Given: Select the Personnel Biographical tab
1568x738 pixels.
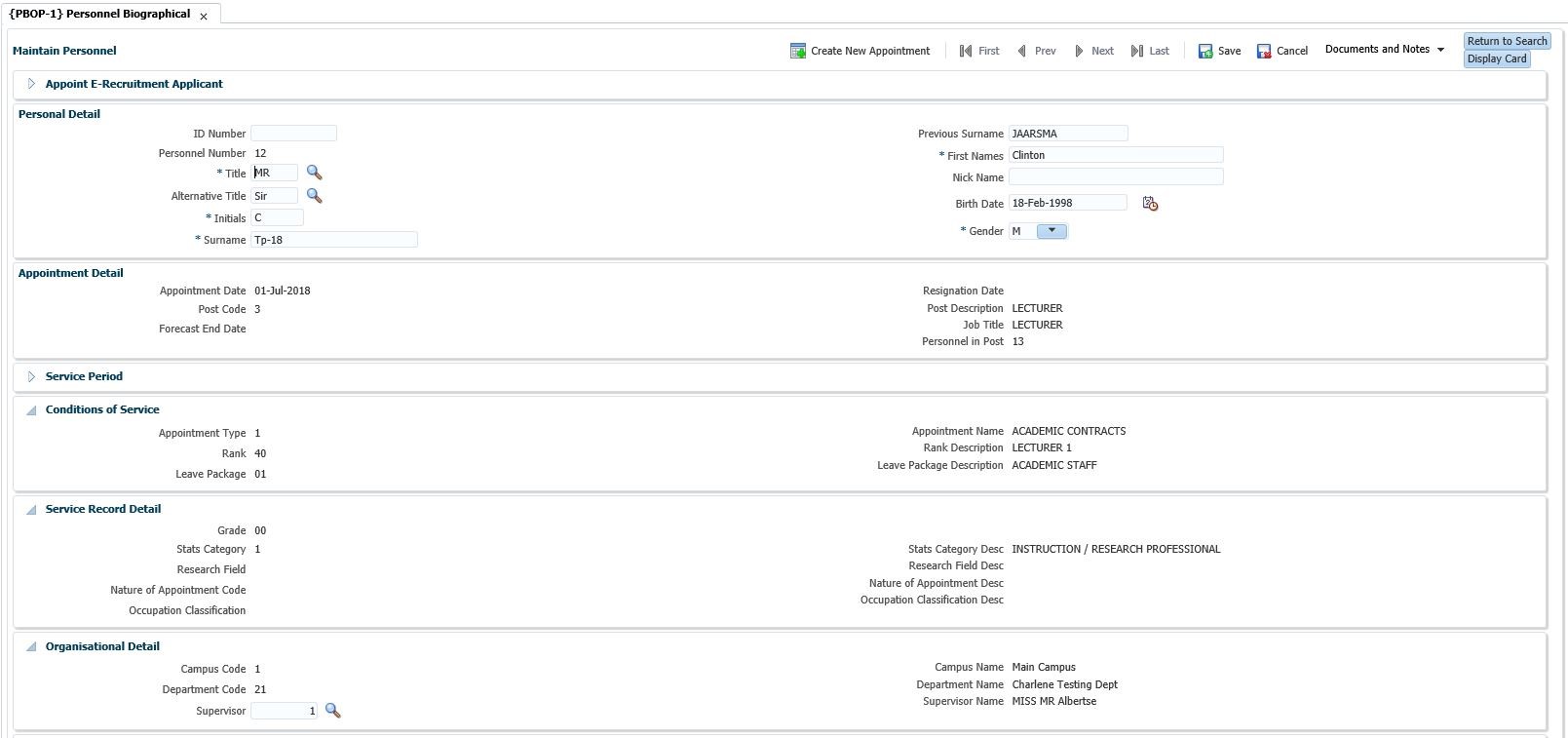Looking at the screenshot, I should point(99,15).
